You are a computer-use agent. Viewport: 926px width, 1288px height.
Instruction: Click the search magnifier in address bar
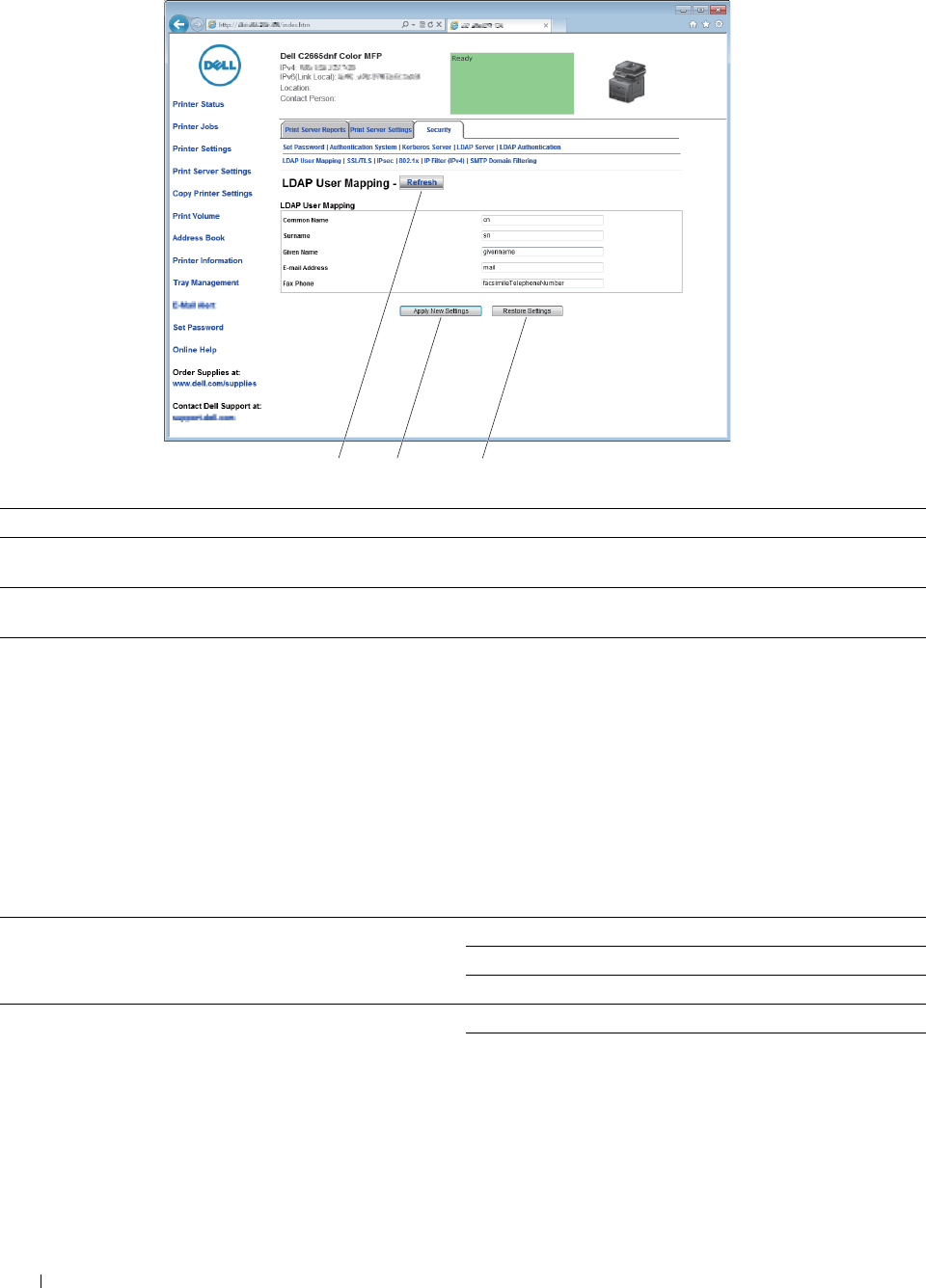405,24
